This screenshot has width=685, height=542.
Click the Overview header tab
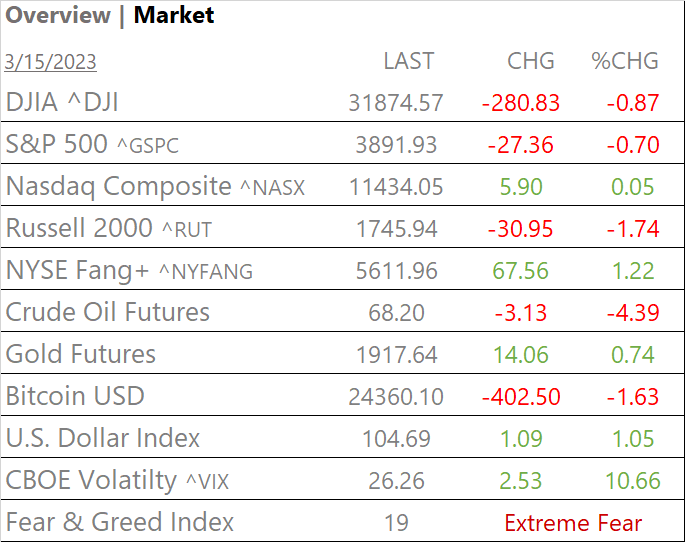(58, 16)
